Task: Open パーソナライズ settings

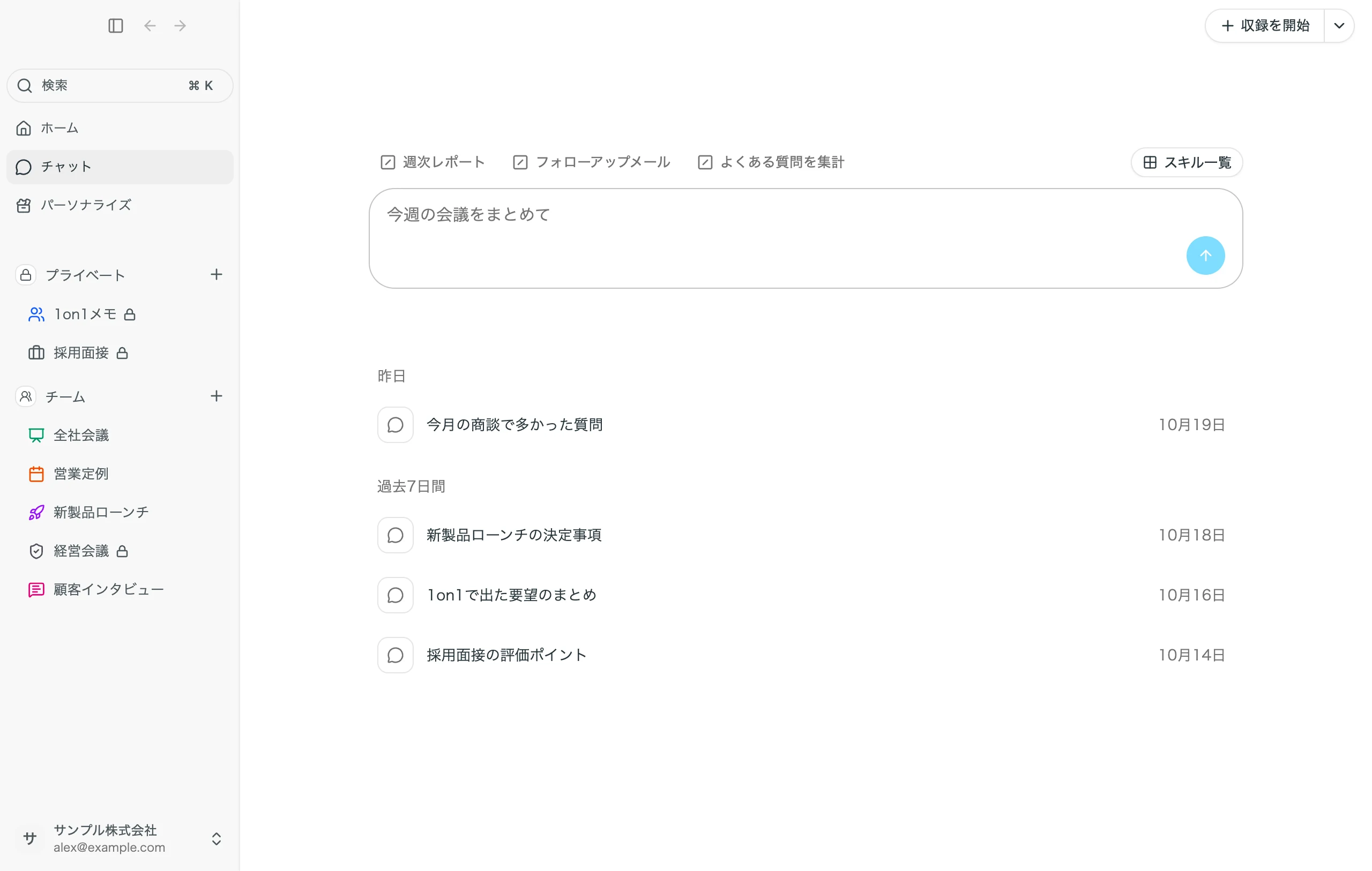Action: 120,205
